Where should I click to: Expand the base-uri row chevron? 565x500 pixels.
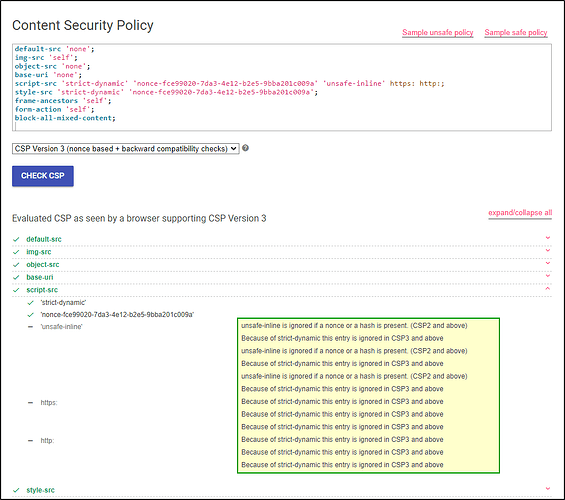coord(548,276)
